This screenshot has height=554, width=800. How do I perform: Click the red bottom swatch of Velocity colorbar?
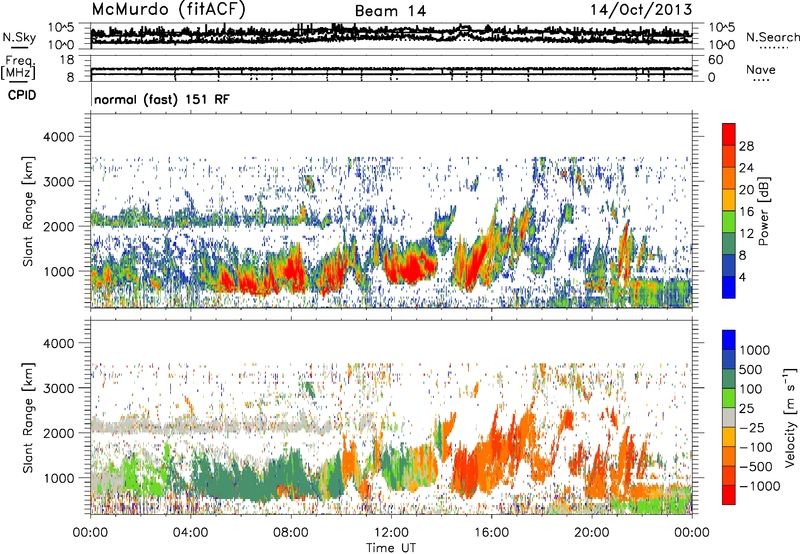point(729,495)
